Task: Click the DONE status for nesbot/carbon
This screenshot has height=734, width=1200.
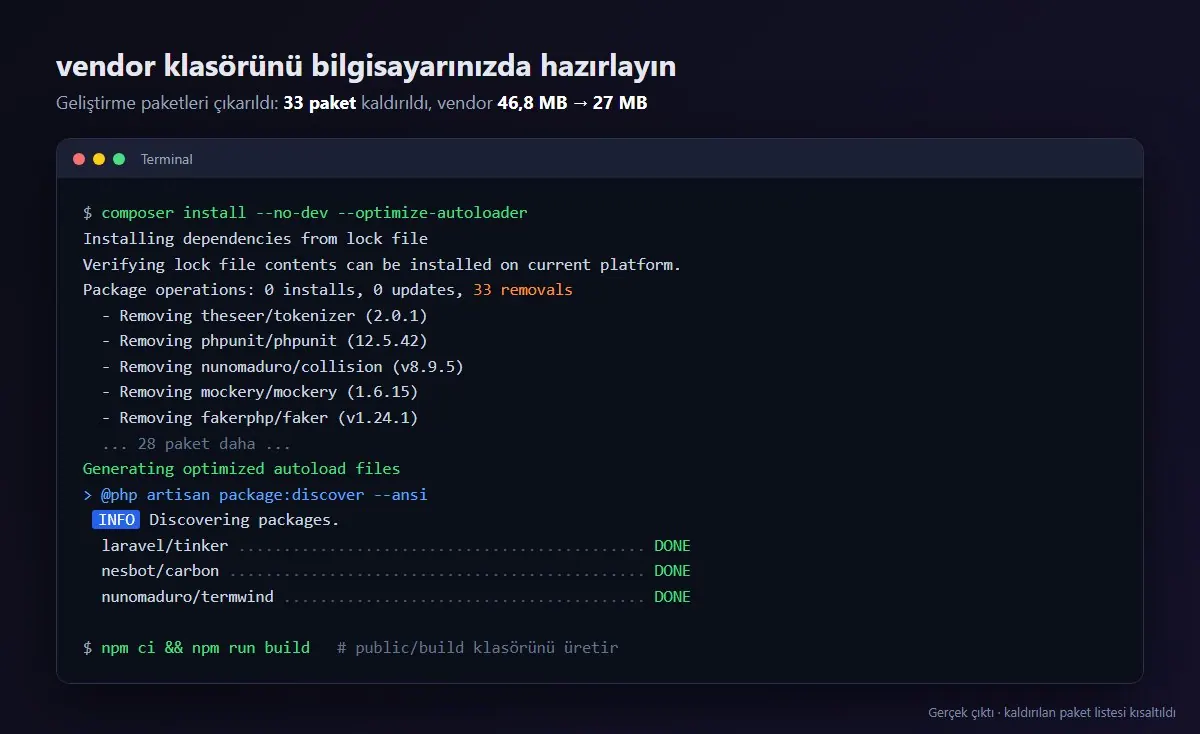Action: tap(672, 571)
